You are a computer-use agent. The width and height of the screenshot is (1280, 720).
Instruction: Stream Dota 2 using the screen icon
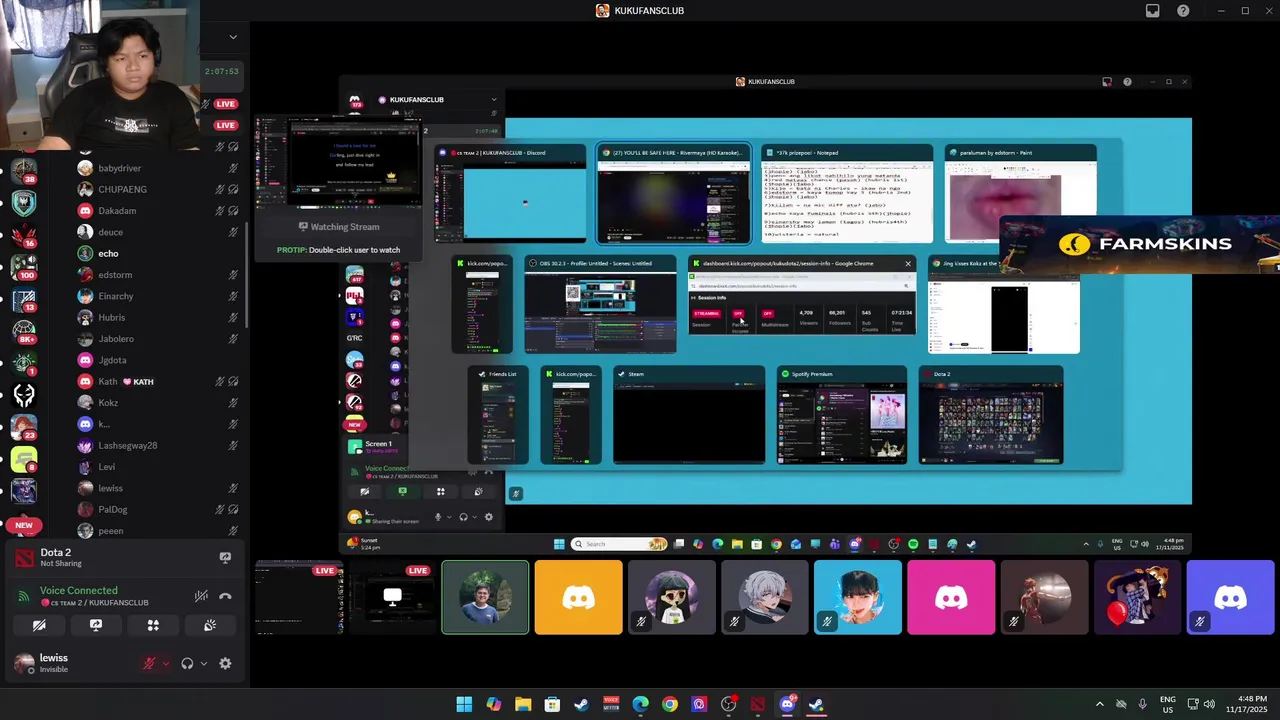[x=225, y=558]
